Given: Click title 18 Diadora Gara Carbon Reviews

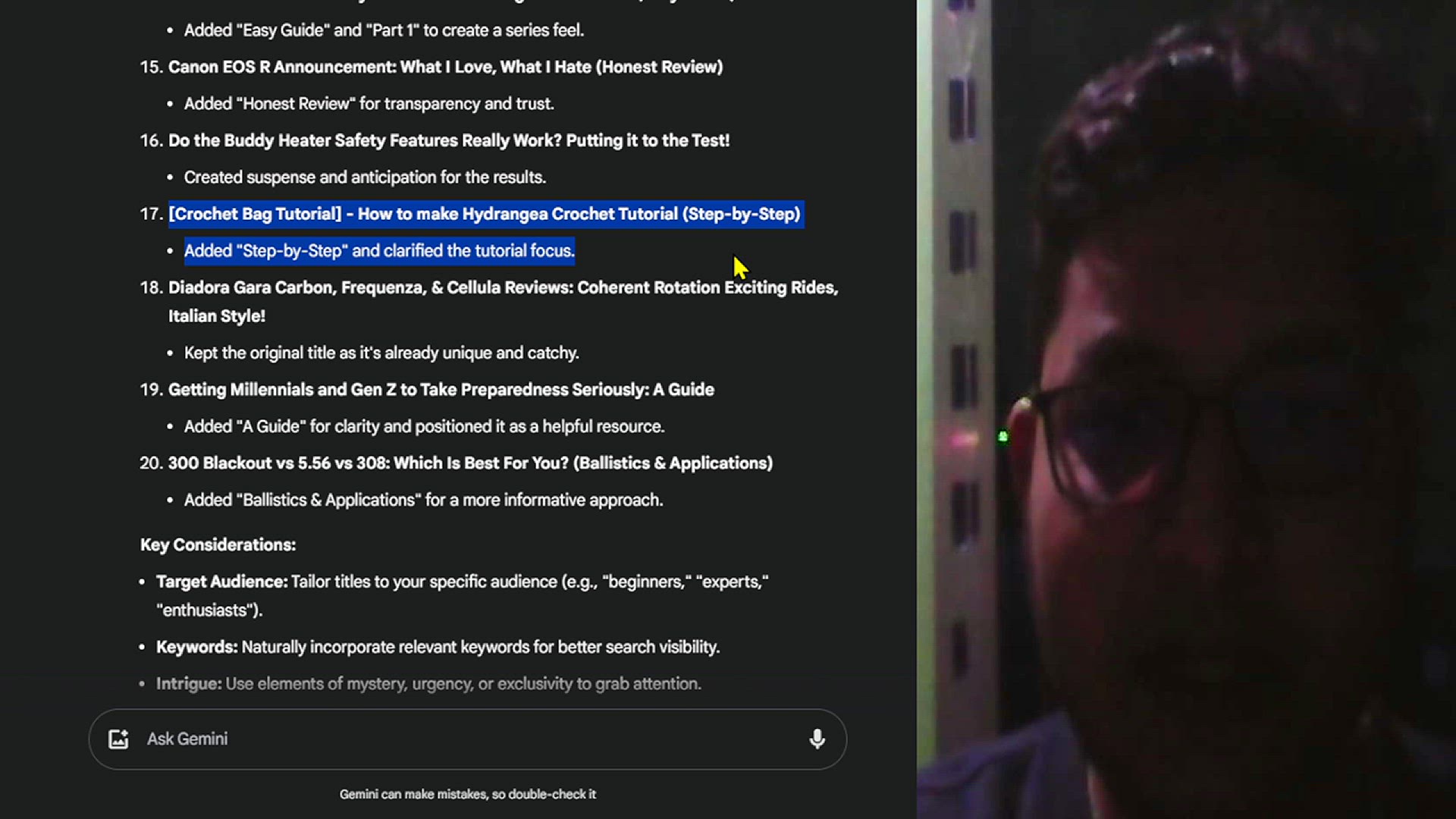Looking at the screenshot, I should [503, 302].
